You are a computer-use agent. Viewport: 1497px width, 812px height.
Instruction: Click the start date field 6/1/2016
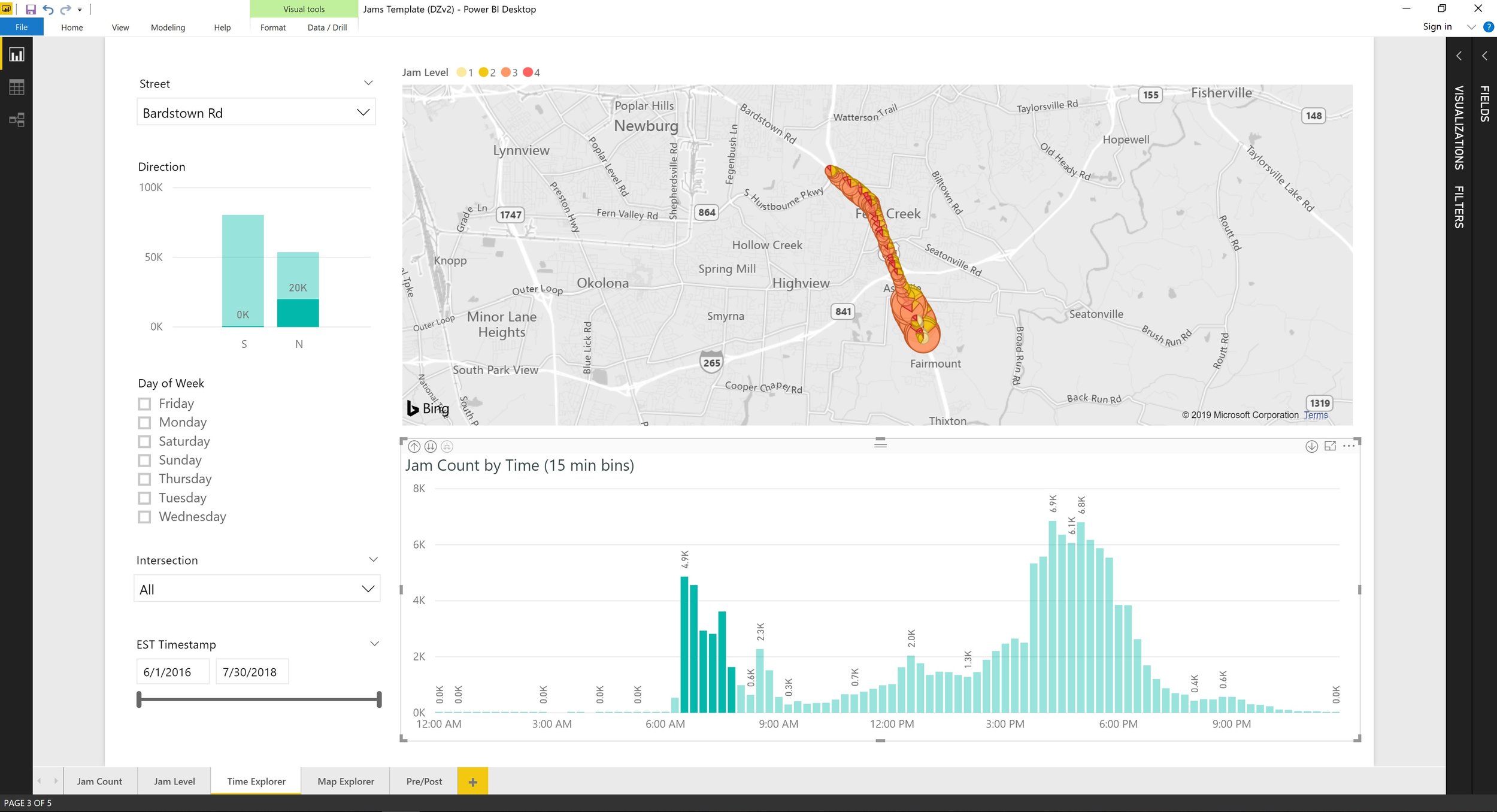(173, 671)
